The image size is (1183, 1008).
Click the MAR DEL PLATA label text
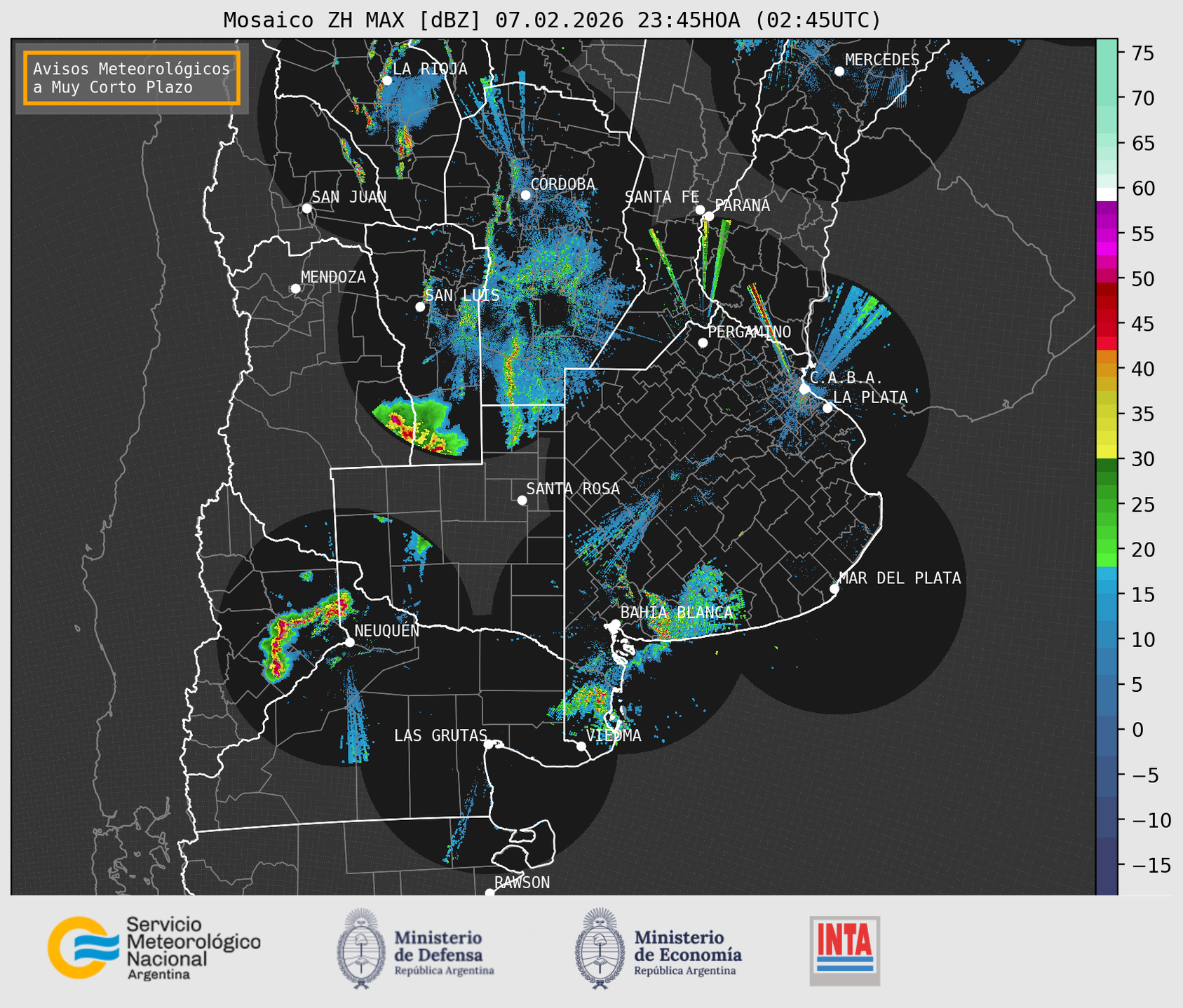coord(900,578)
